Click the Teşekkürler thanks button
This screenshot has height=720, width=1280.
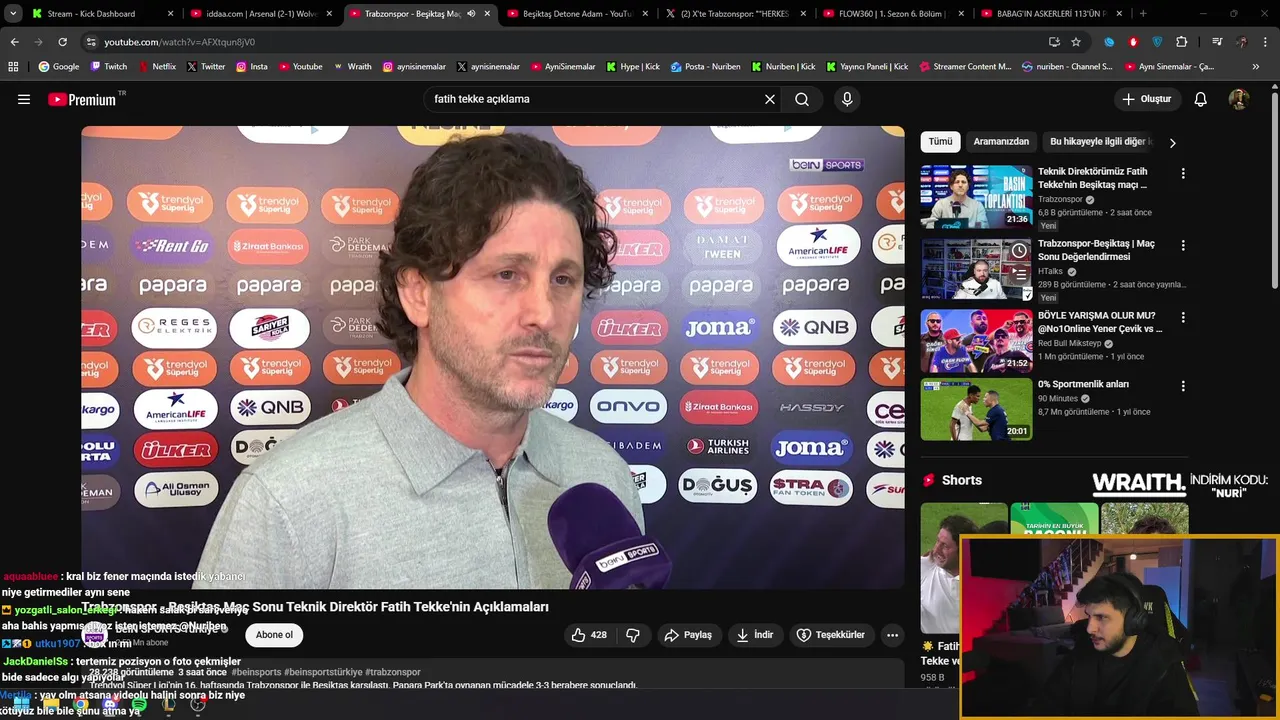coord(830,635)
